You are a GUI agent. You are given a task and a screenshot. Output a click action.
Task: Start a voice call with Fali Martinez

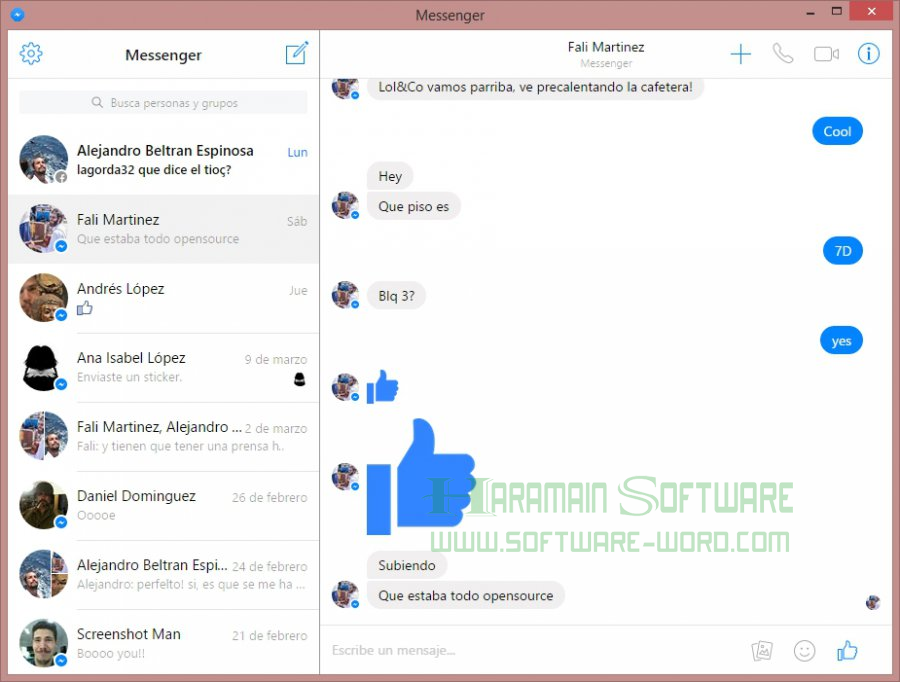pos(783,54)
